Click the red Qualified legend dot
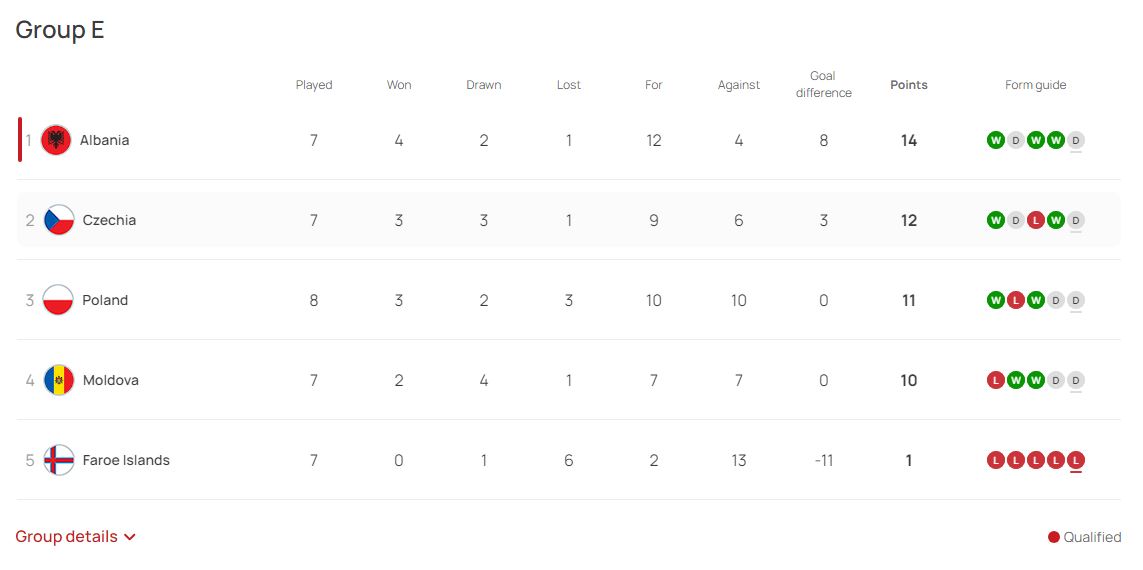The image size is (1143, 570). 1054,537
